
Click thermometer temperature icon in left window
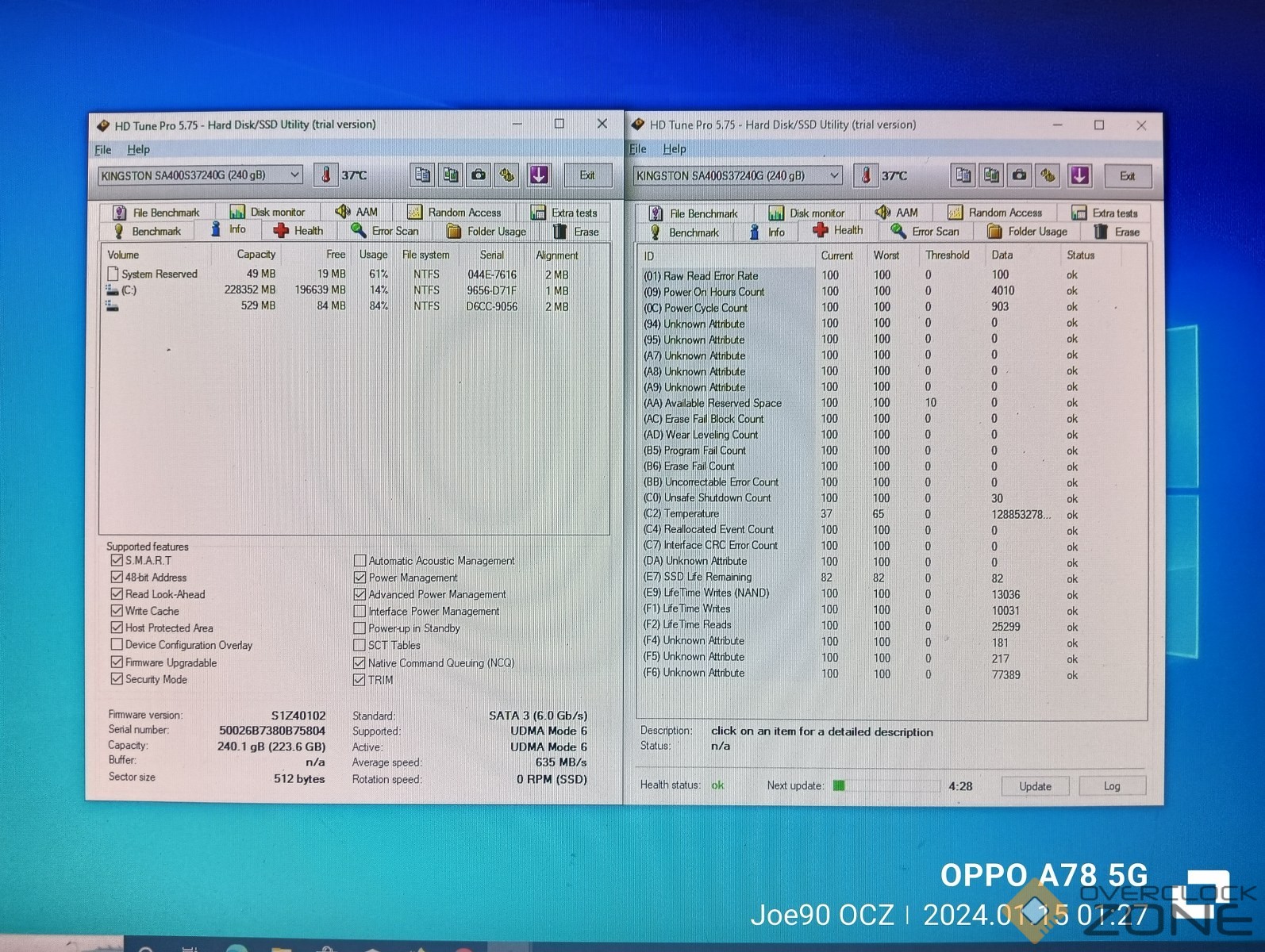tap(325, 175)
